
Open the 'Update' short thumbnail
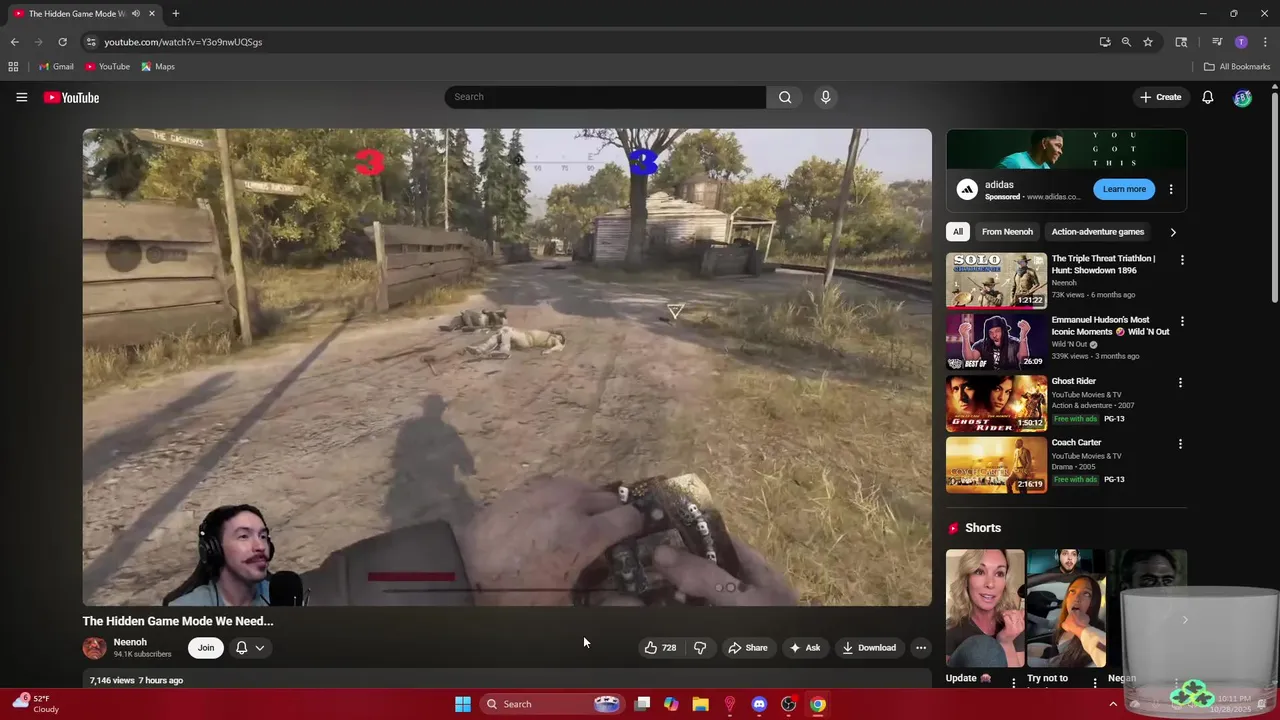pyautogui.click(x=985, y=608)
